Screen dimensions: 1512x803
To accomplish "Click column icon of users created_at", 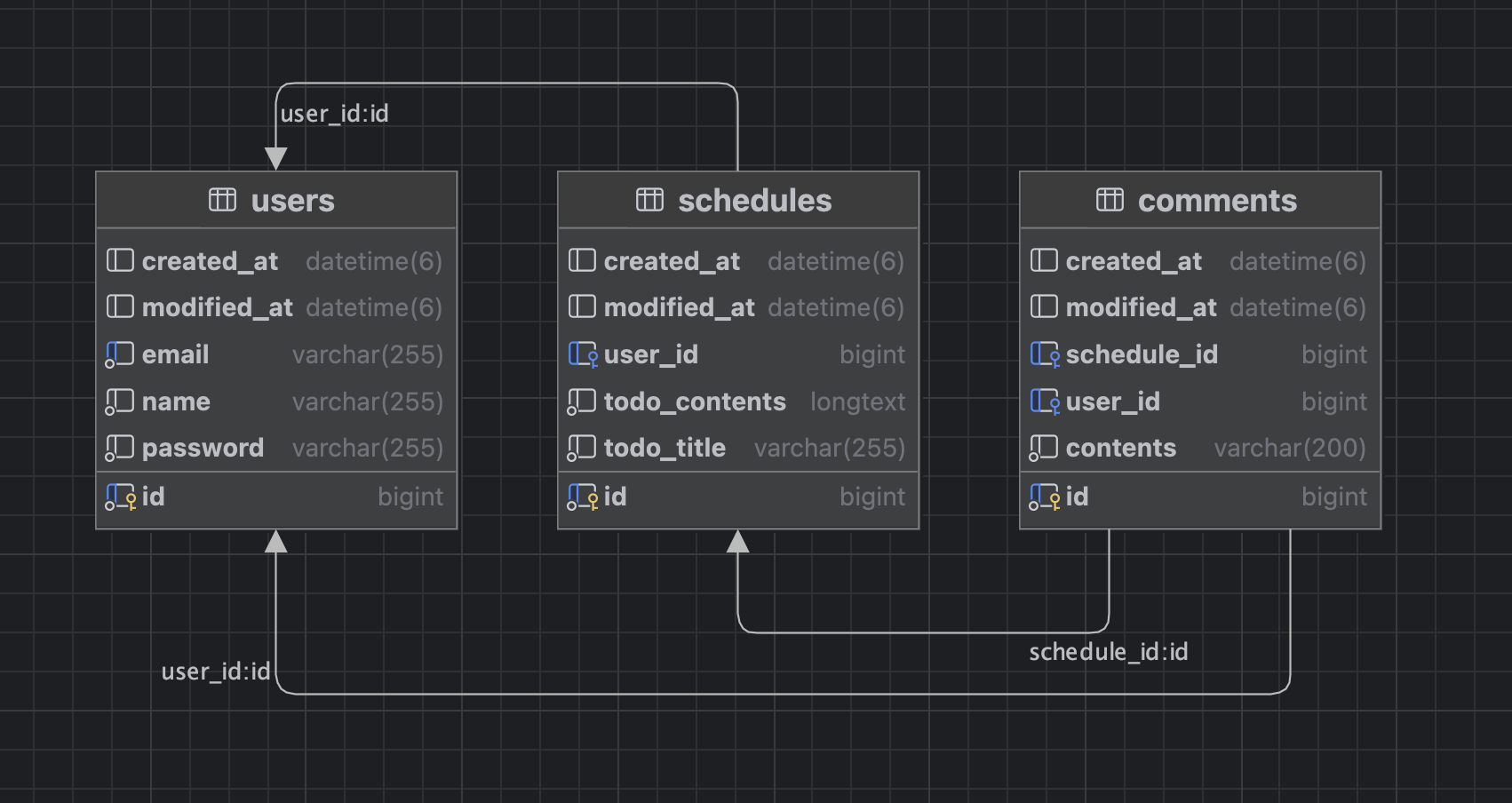I will (x=120, y=260).
